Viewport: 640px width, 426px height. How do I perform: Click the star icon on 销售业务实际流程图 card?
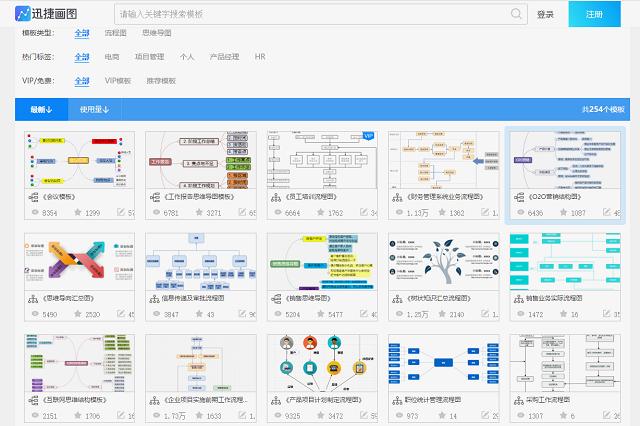coord(563,314)
